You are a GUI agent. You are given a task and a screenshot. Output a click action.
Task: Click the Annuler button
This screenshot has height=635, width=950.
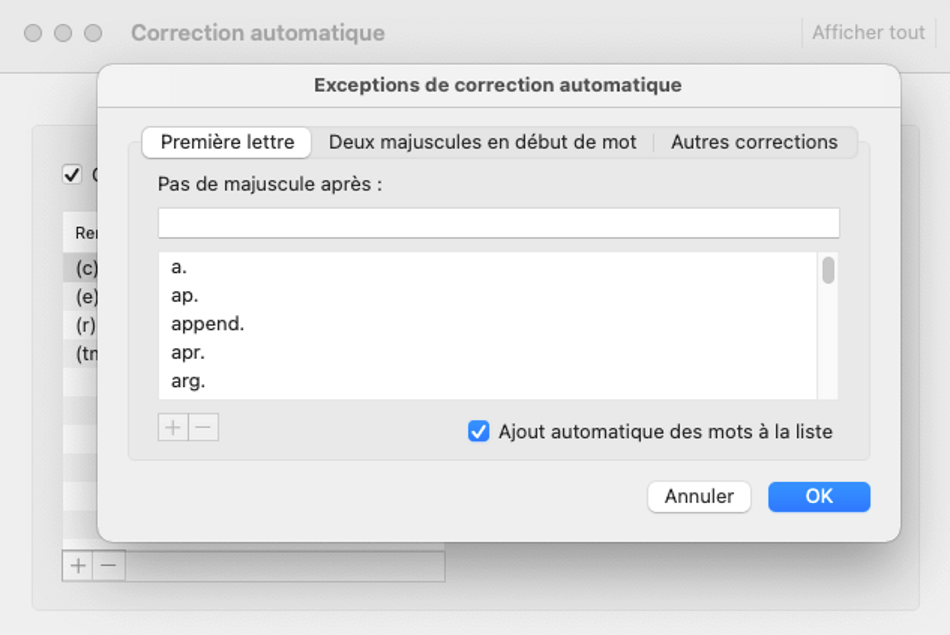(699, 496)
